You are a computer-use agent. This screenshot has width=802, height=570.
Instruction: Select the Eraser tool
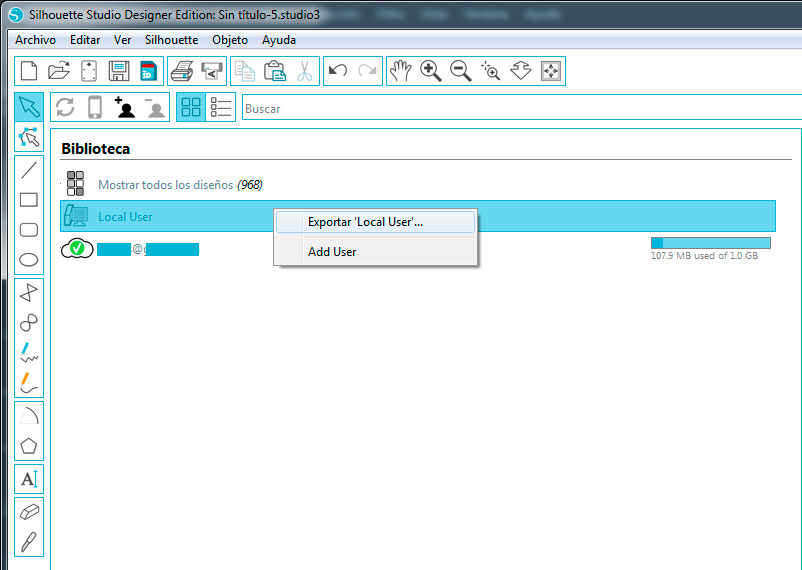(29, 512)
